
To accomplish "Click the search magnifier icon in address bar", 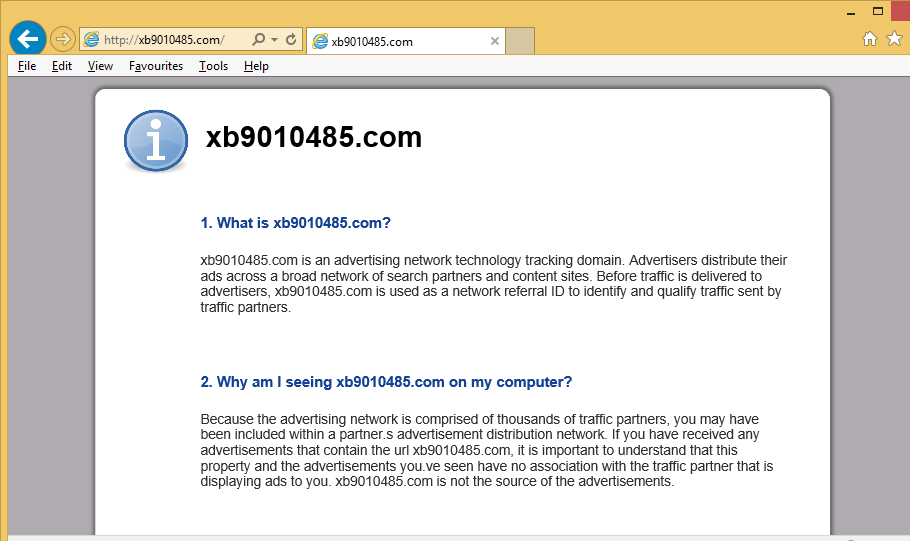I will tap(258, 40).
